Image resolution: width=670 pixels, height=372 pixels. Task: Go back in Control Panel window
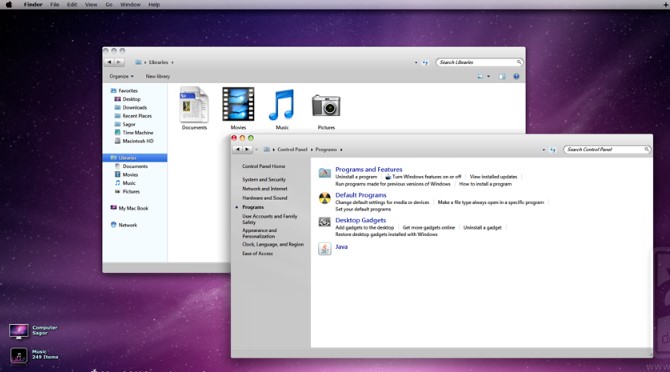coord(238,149)
